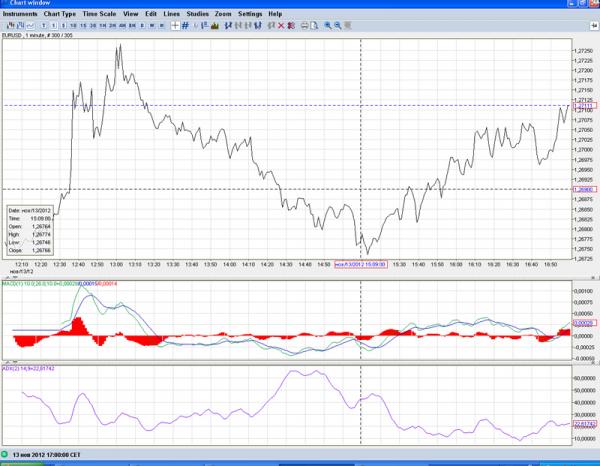Click the highlighted date marker on time axis
The height and width of the screenshot is (466, 600).
tap(360, 264)
